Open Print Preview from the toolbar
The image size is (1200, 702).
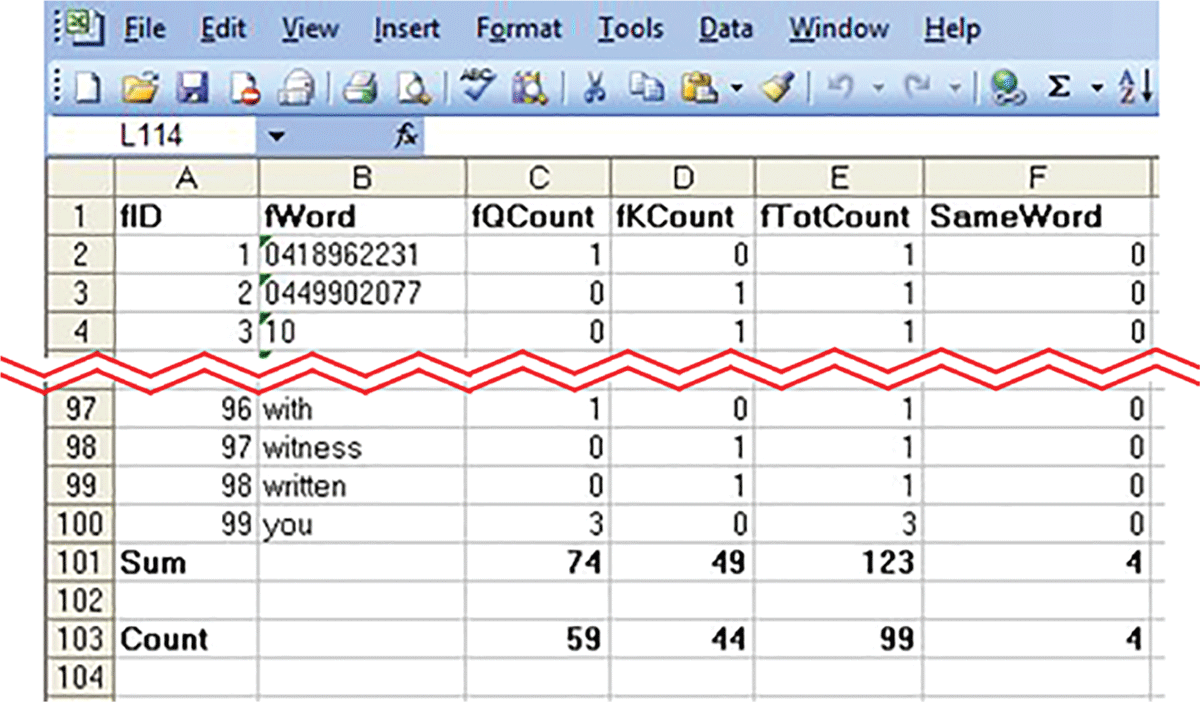coord(412,89)
